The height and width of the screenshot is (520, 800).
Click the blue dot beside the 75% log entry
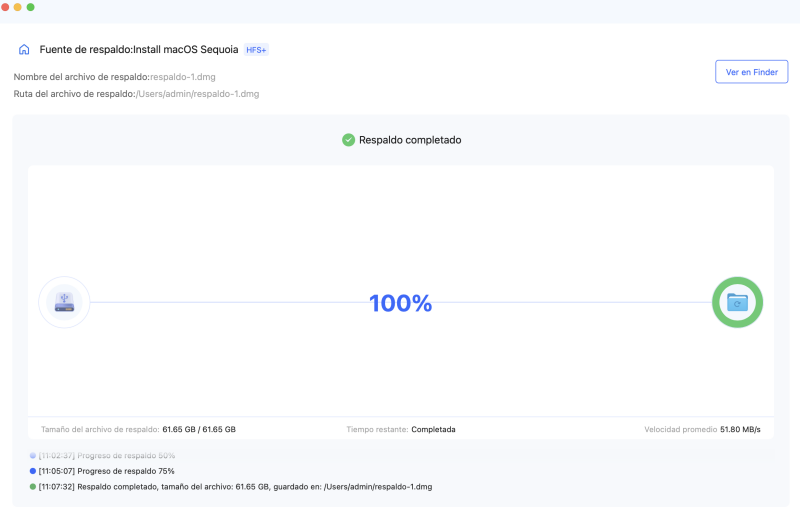(33, 471)
